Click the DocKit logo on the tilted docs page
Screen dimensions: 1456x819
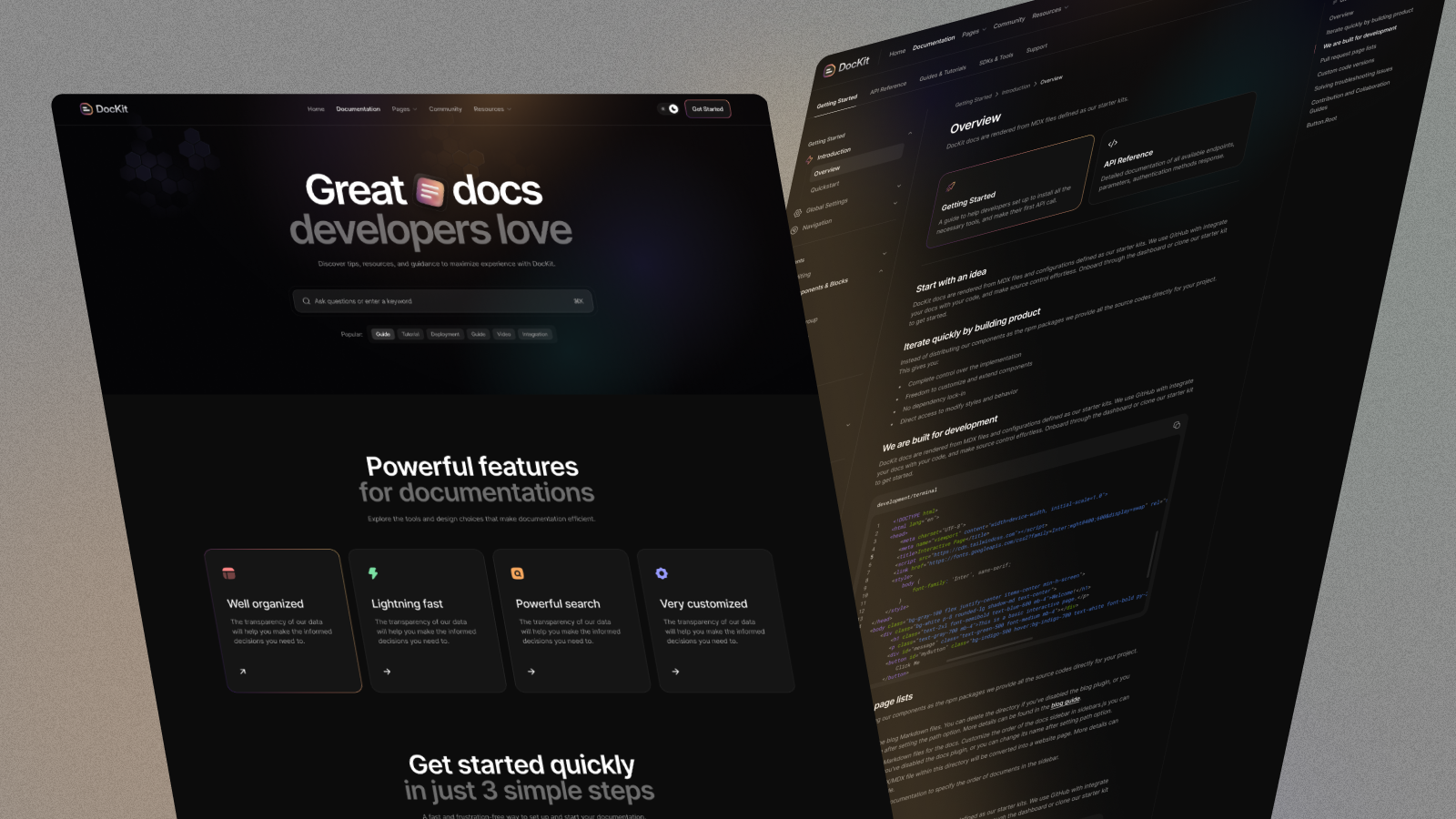[846, 66]
